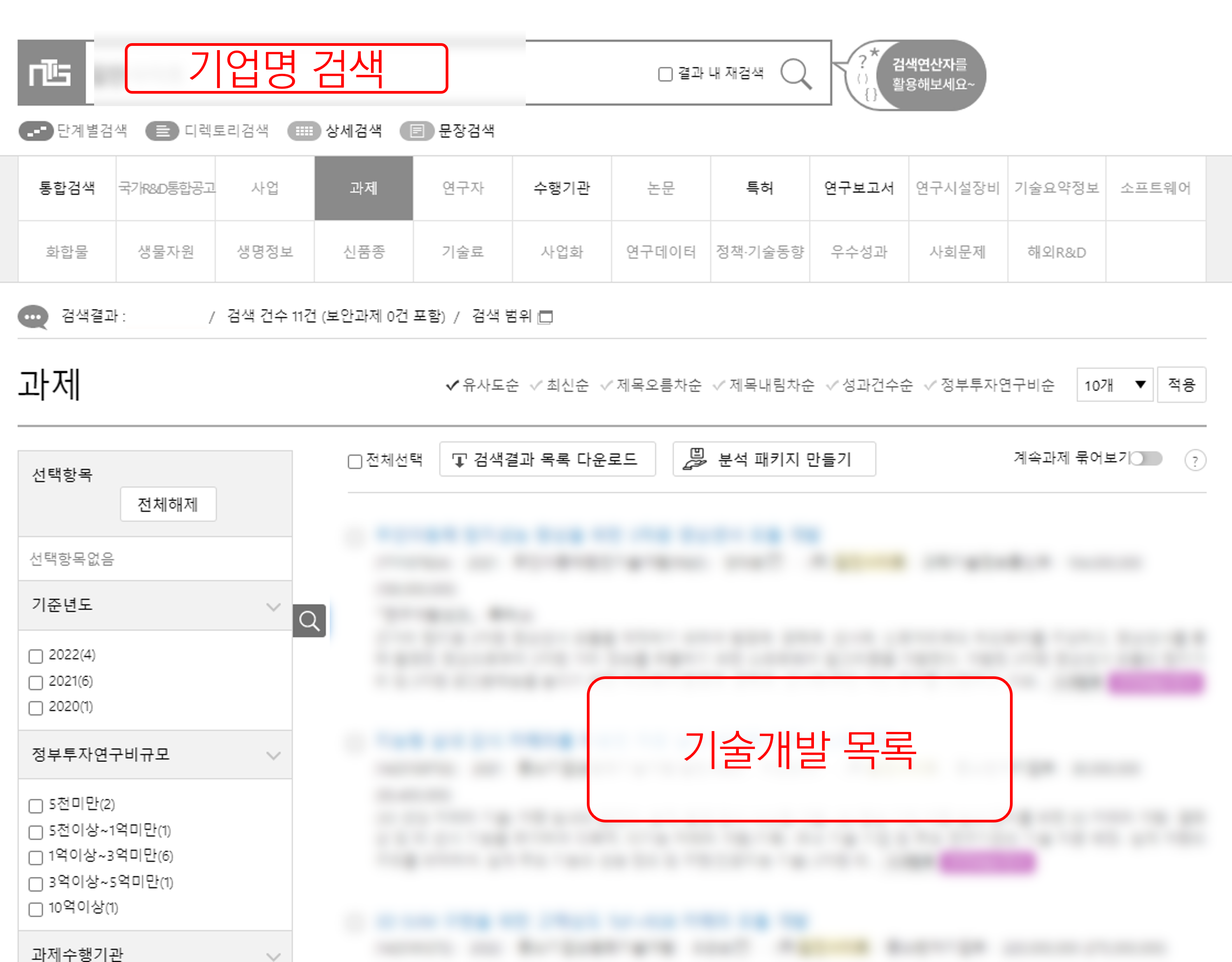Collapse the 기준년도 filter section
The image size is (1232, 962).
pos(273,606)
